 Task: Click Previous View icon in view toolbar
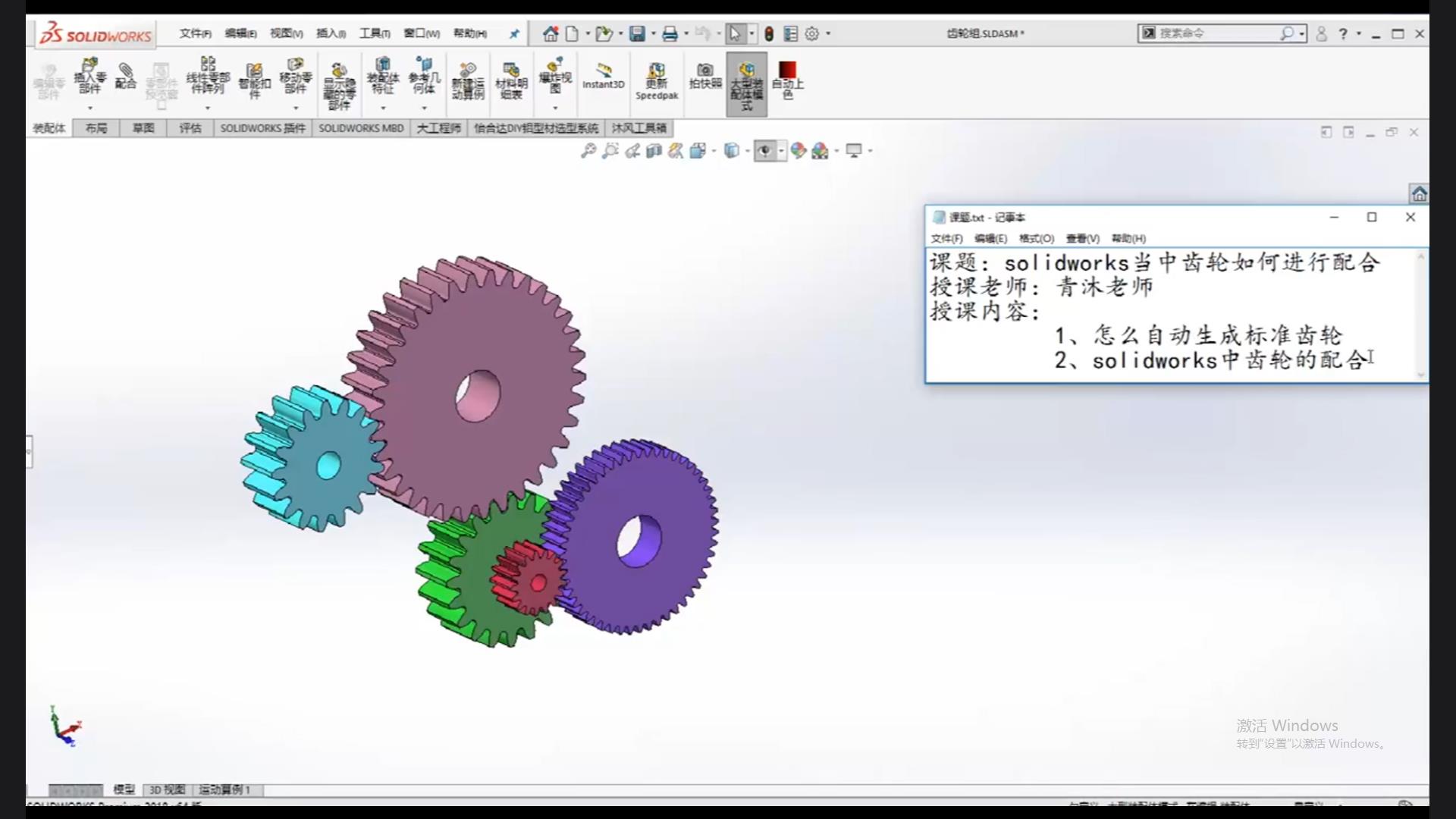632,151
